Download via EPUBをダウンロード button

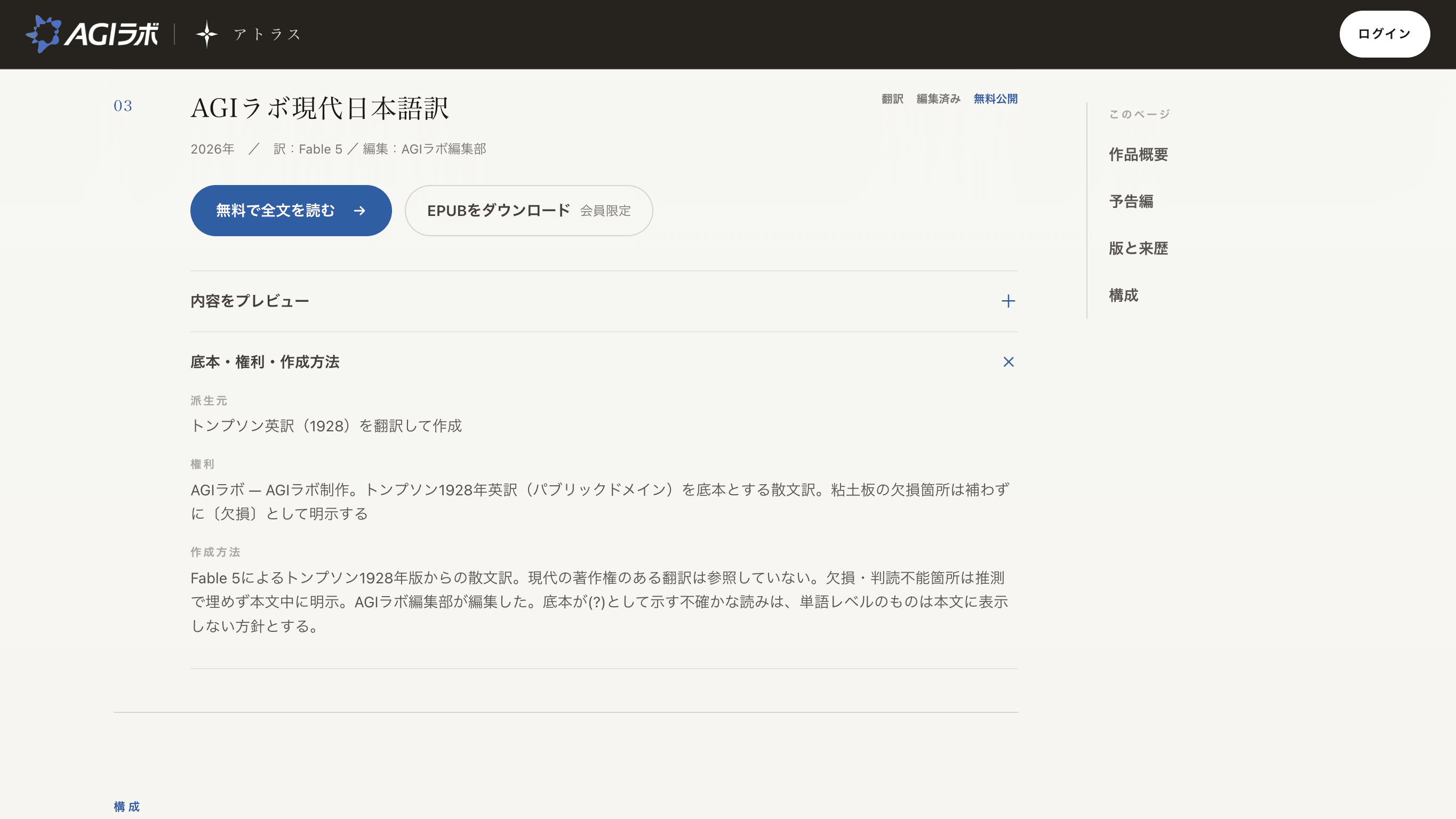pyautogui.click(x=529, y=210)
